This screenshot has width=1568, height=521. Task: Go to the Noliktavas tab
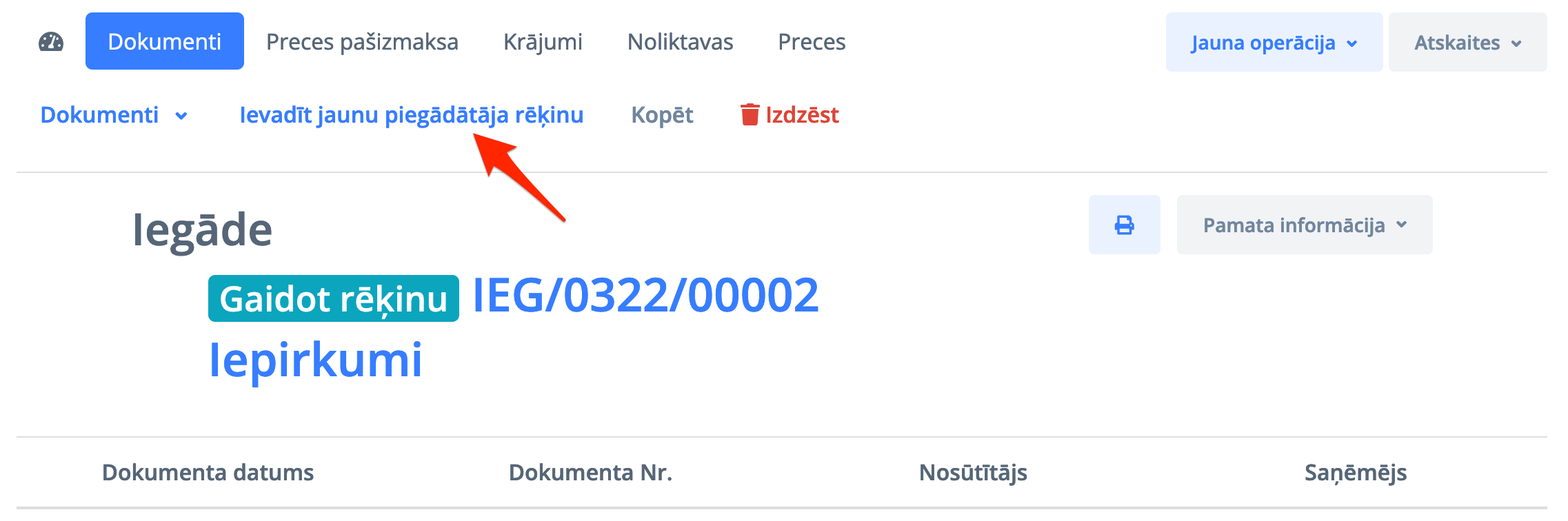click(x=680, y=42)
